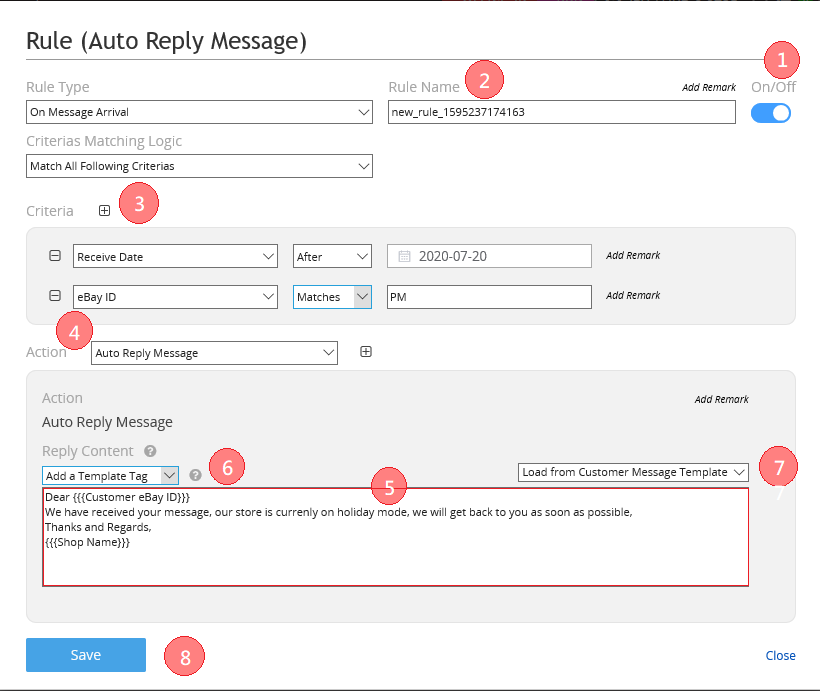Click the Close link
The image size is (820, 691).
[780, 656]
